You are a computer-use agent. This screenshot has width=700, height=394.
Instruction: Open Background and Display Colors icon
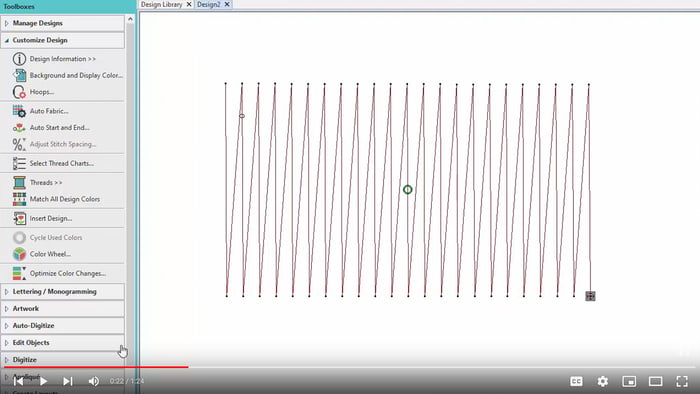tap(19, 75)
